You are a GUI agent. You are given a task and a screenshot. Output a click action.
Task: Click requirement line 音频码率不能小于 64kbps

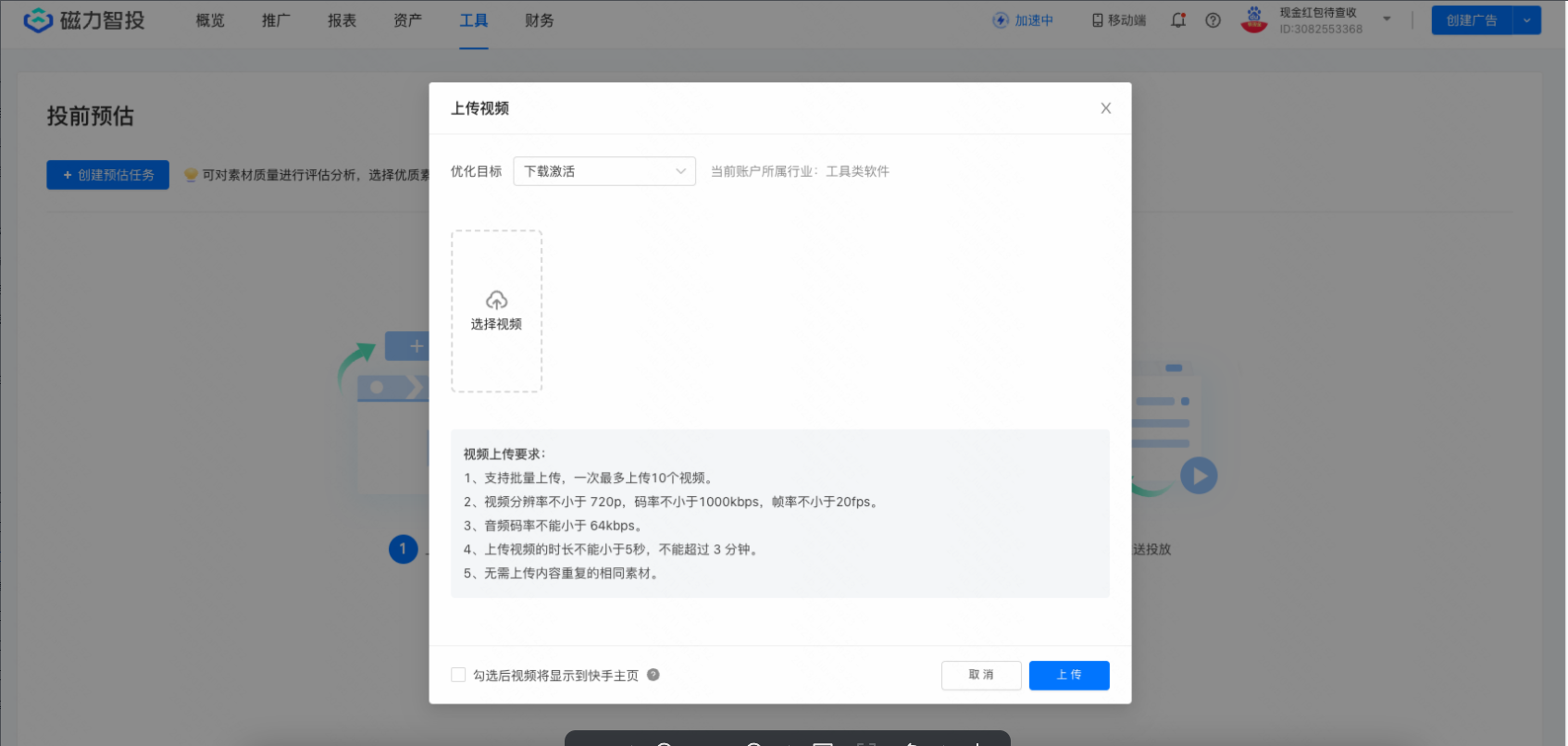[x=554, y=526]
